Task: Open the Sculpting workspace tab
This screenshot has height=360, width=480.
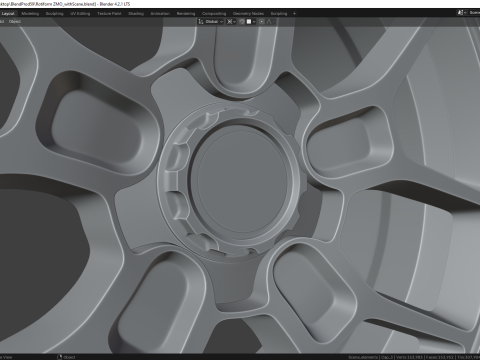Action: pos(54,13)
